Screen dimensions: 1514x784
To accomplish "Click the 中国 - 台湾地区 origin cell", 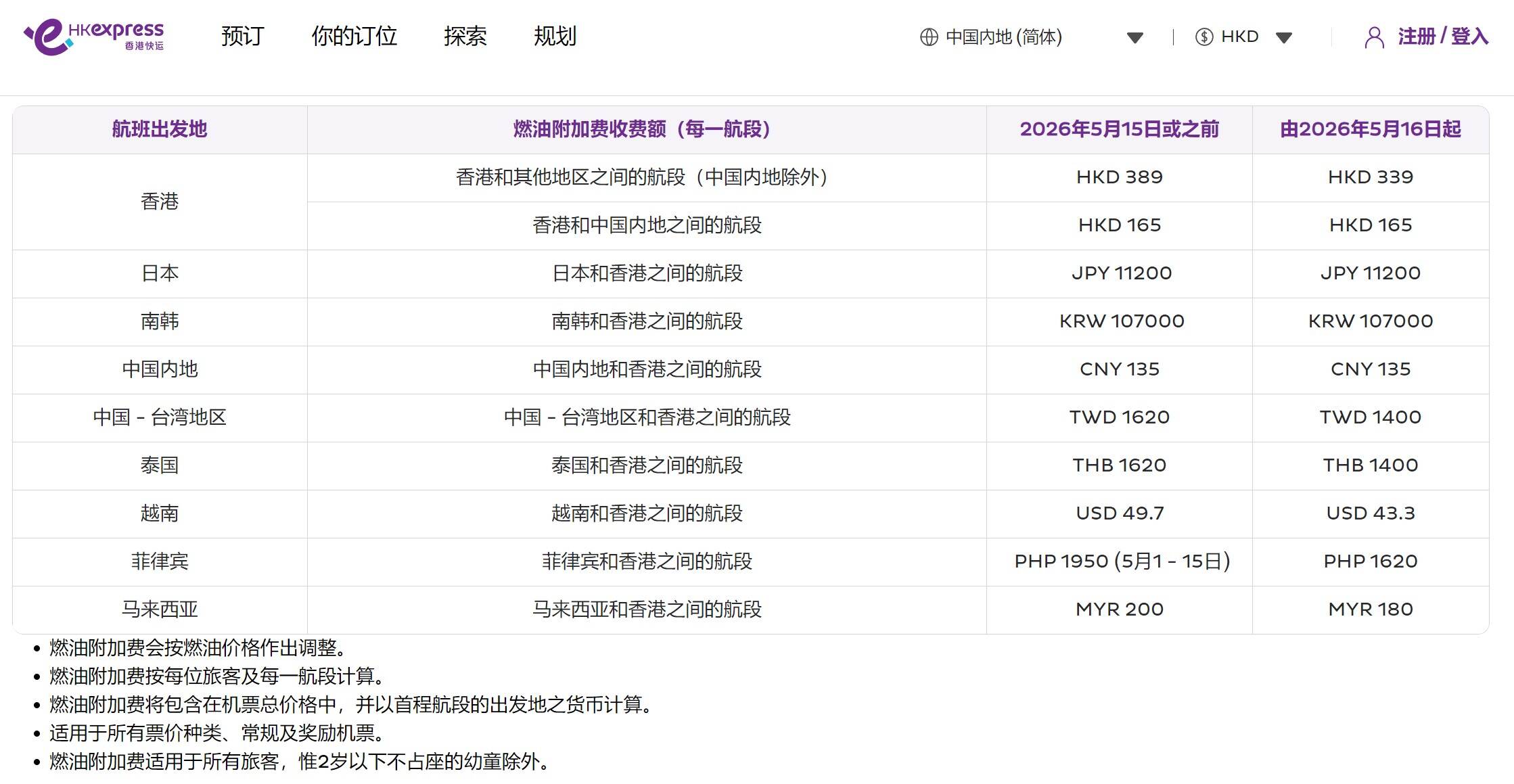I will 160,417.
